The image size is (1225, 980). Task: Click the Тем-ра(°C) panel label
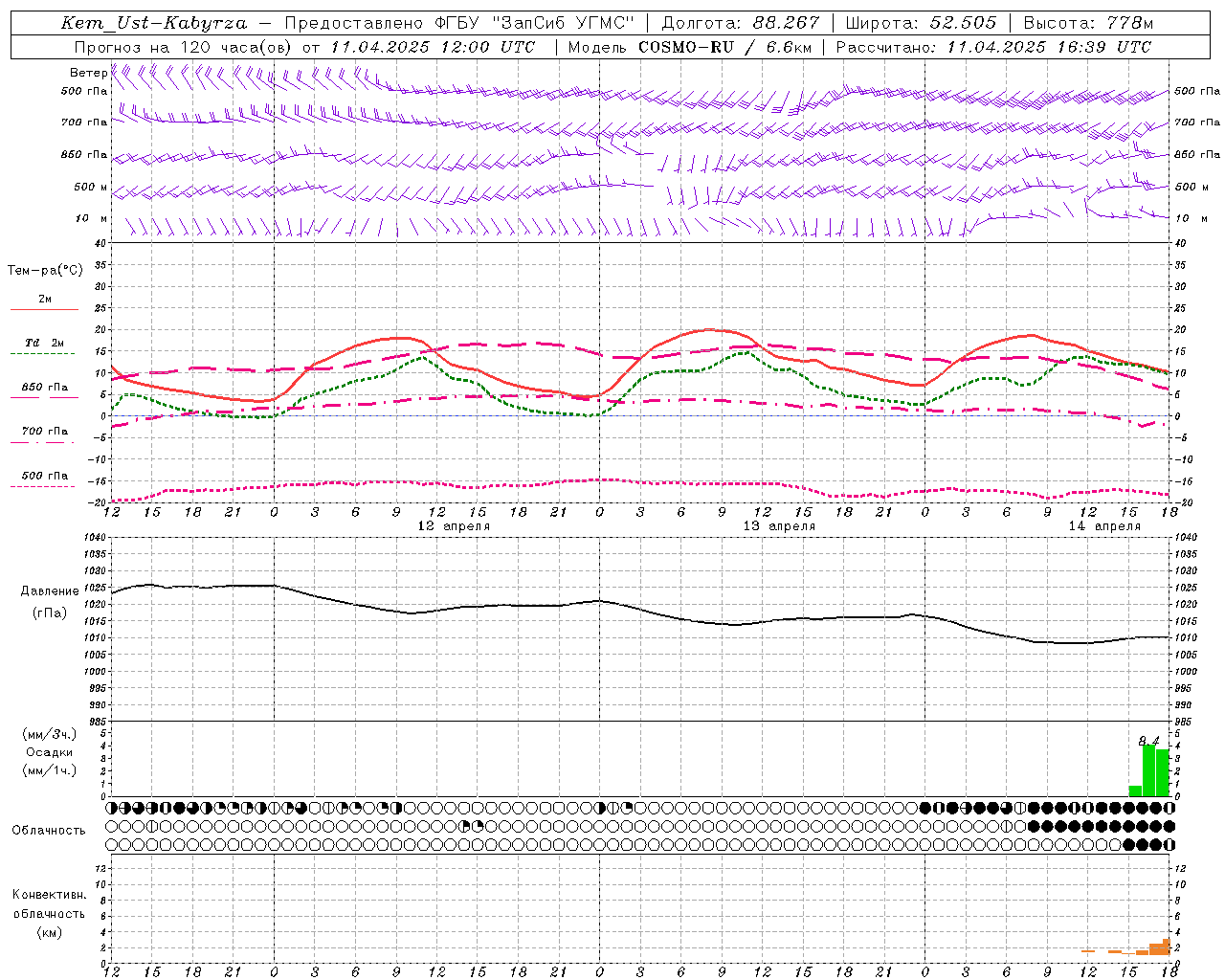tap(45, 271)
